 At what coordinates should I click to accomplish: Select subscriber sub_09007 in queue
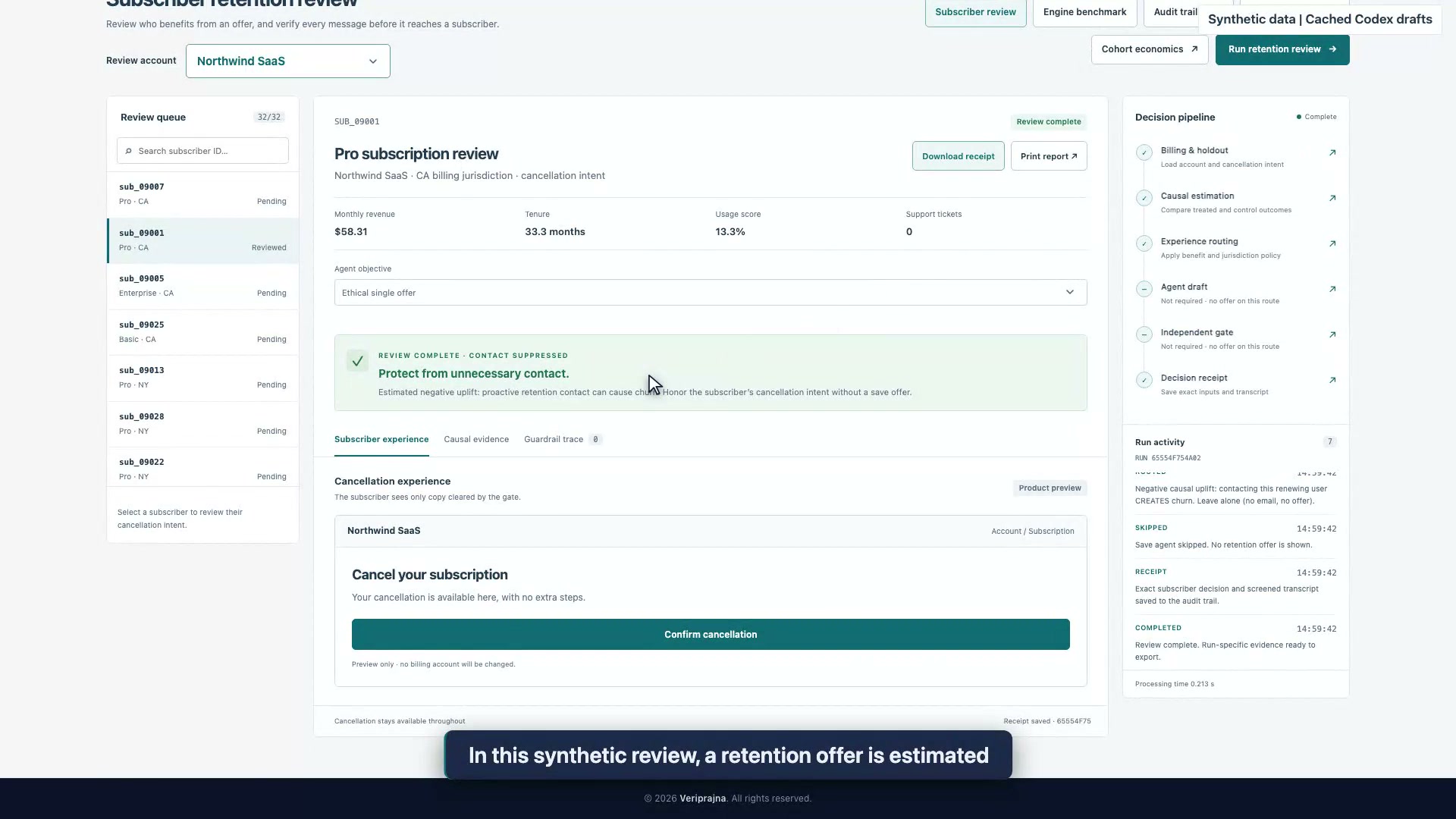pyautogui.click(x=202, y=195)
